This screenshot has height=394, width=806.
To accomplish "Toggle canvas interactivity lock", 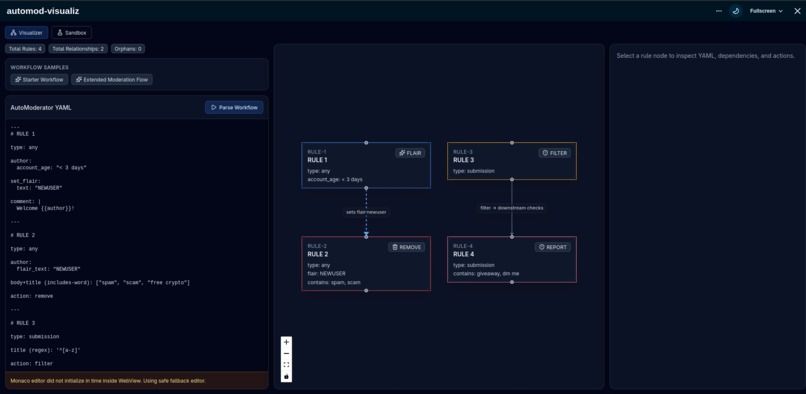I will point(286,376).
